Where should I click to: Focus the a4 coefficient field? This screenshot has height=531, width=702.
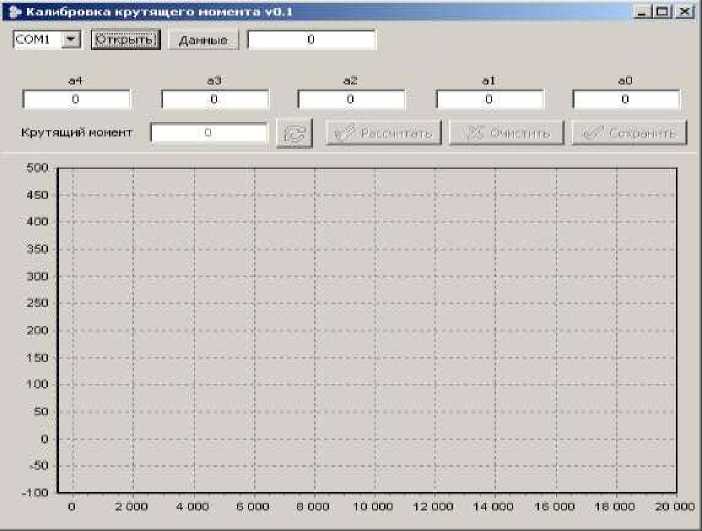76,99
